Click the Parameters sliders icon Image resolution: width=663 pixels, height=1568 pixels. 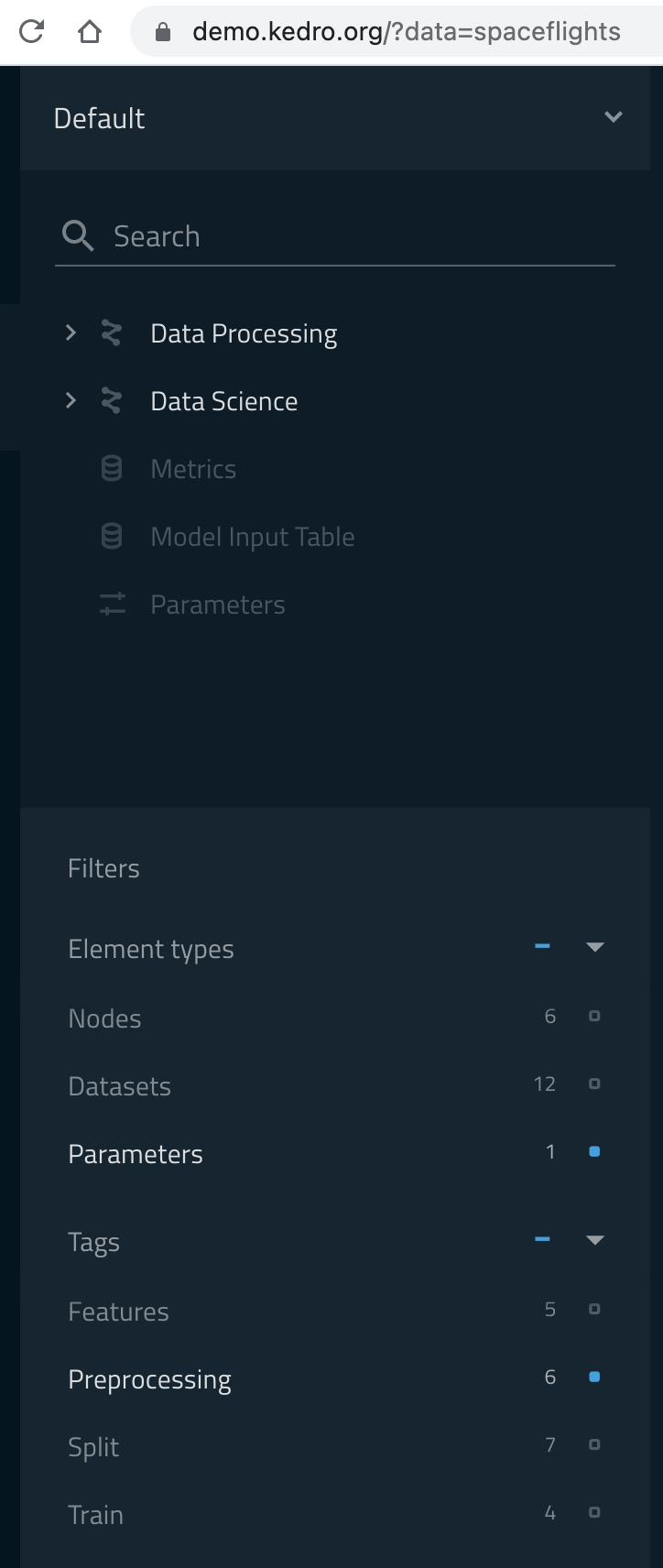coord(112,604)
